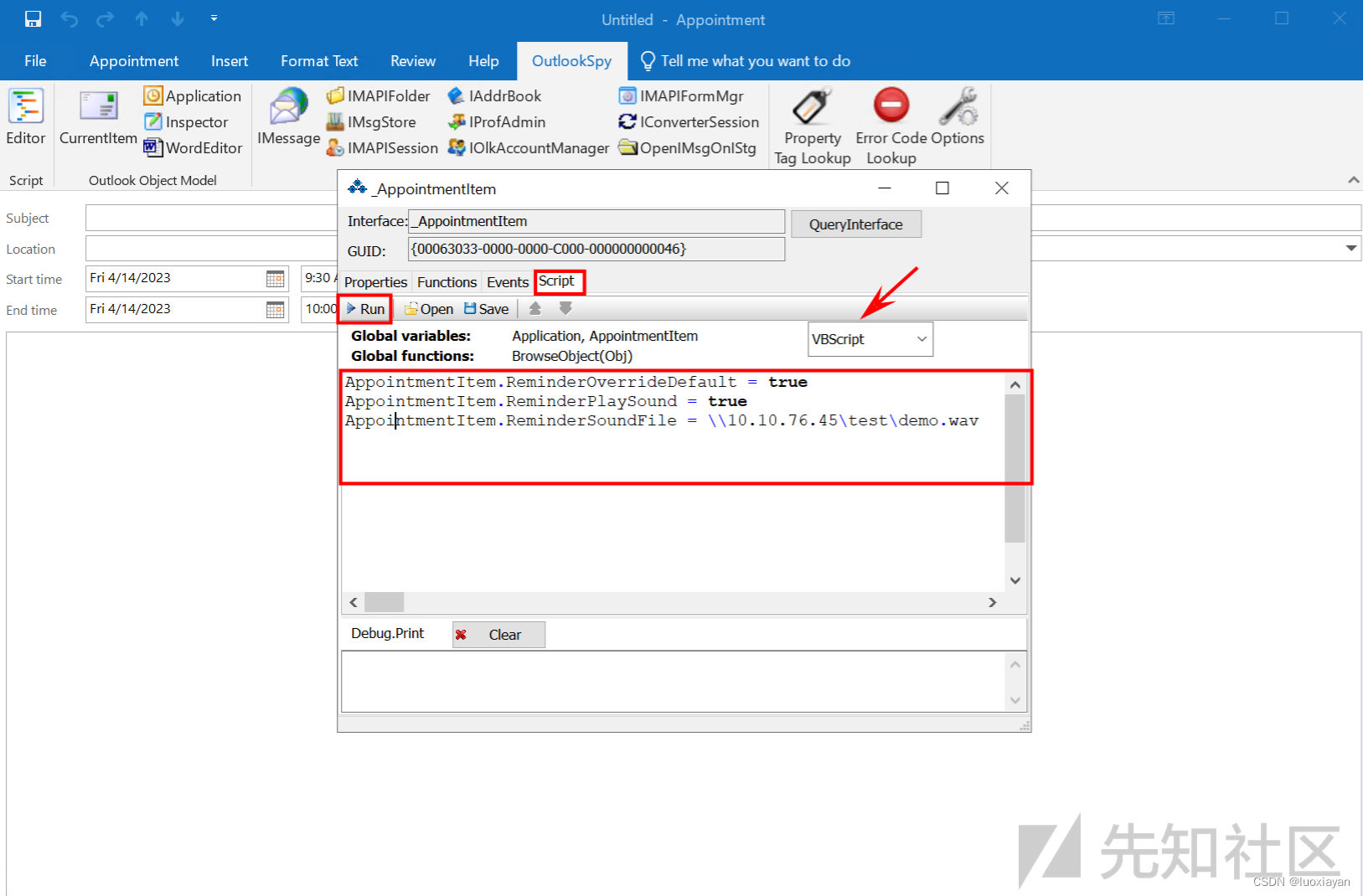
Task: Open Property Tag Lookup
Action: point(813,126)
